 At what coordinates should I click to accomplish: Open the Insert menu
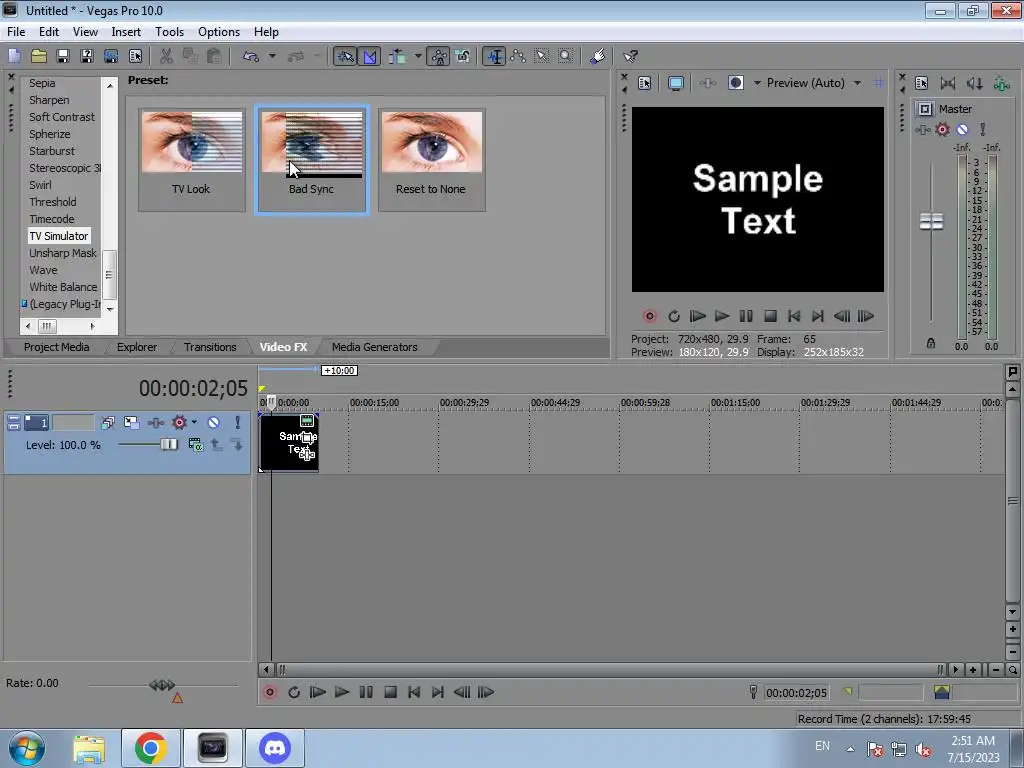126,32
